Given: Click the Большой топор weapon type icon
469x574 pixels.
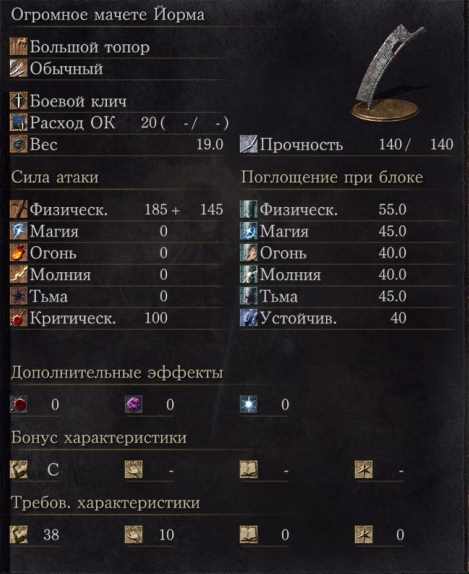Looking at the screenshot, I should pyautogui.click(x=18, y=47).
